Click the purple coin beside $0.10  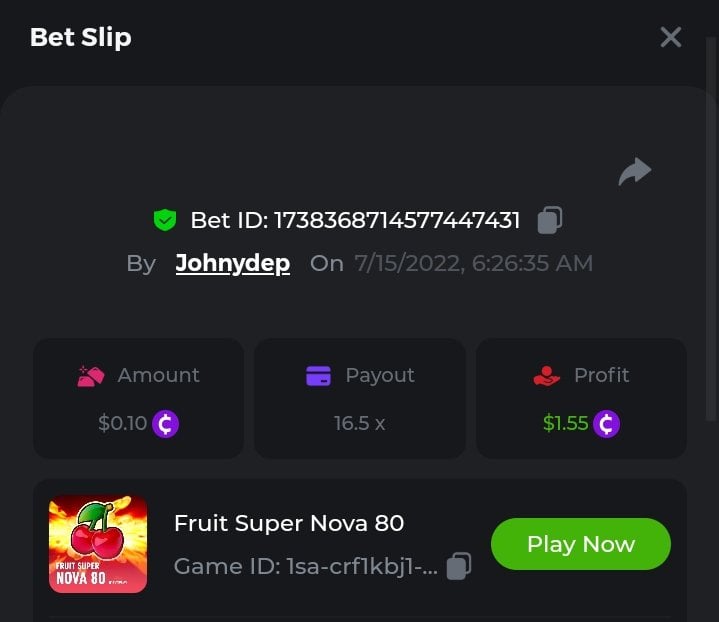point(166,423)
